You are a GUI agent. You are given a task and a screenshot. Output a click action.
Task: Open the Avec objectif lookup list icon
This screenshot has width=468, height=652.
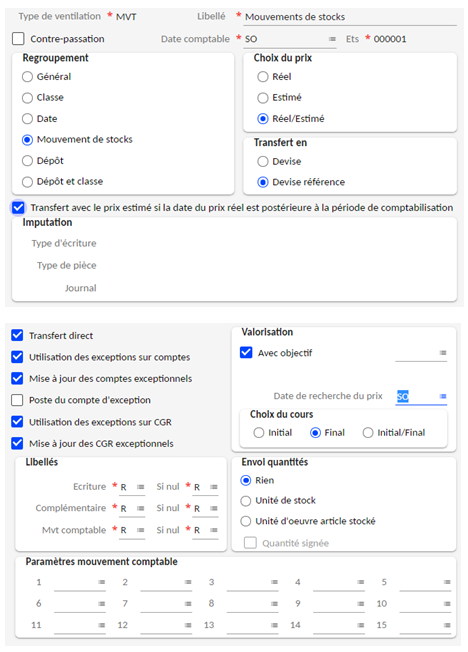[x=443, y=353]
